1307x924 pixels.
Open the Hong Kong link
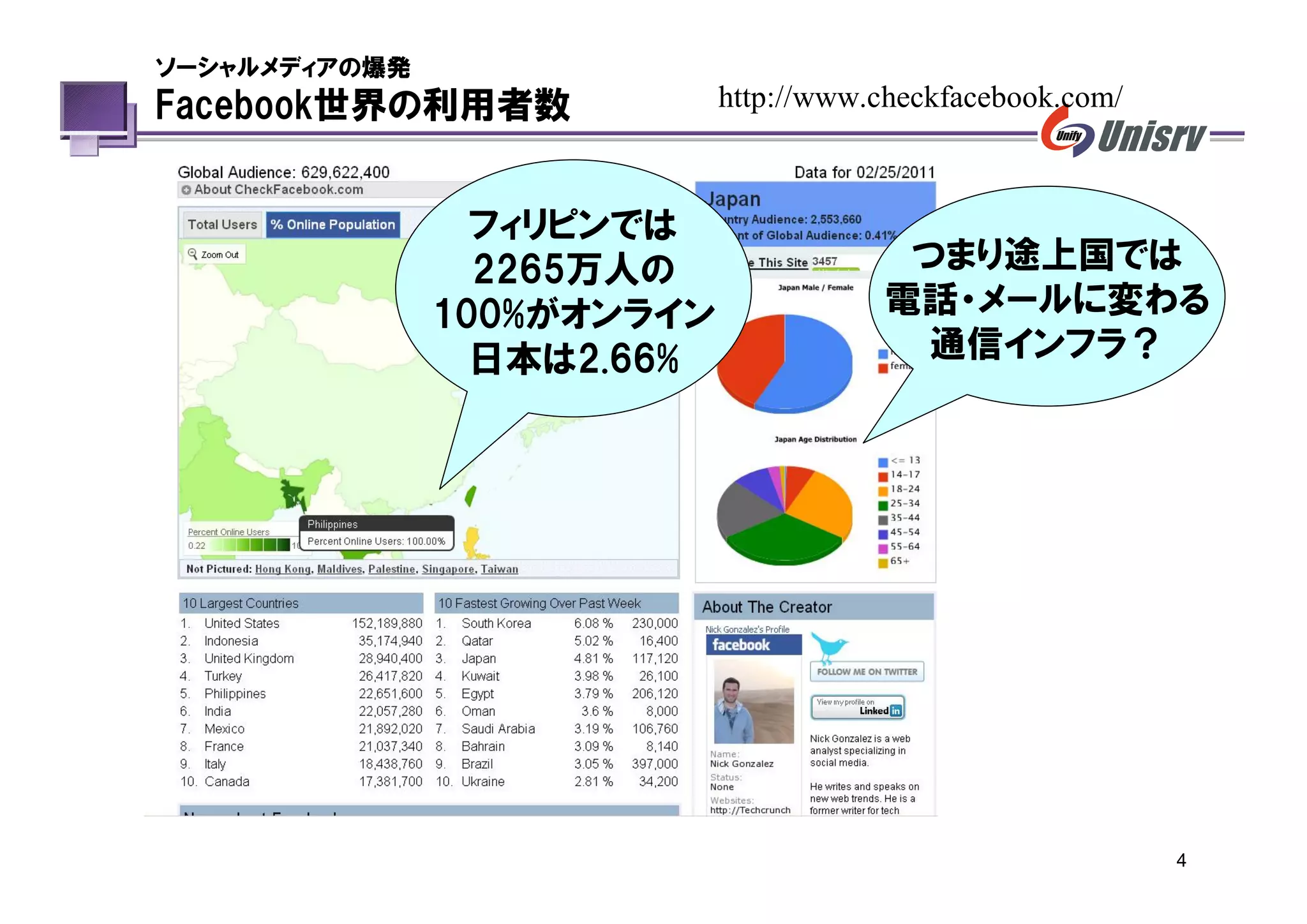[283, 569]
